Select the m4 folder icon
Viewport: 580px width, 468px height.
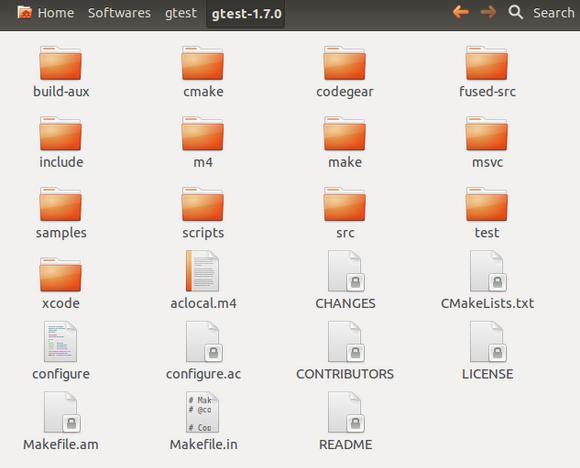point(203,134)
